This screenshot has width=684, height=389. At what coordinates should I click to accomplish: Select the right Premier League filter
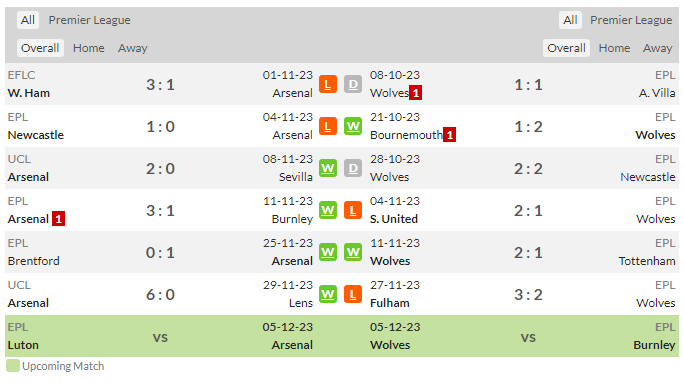coord(631,20)
